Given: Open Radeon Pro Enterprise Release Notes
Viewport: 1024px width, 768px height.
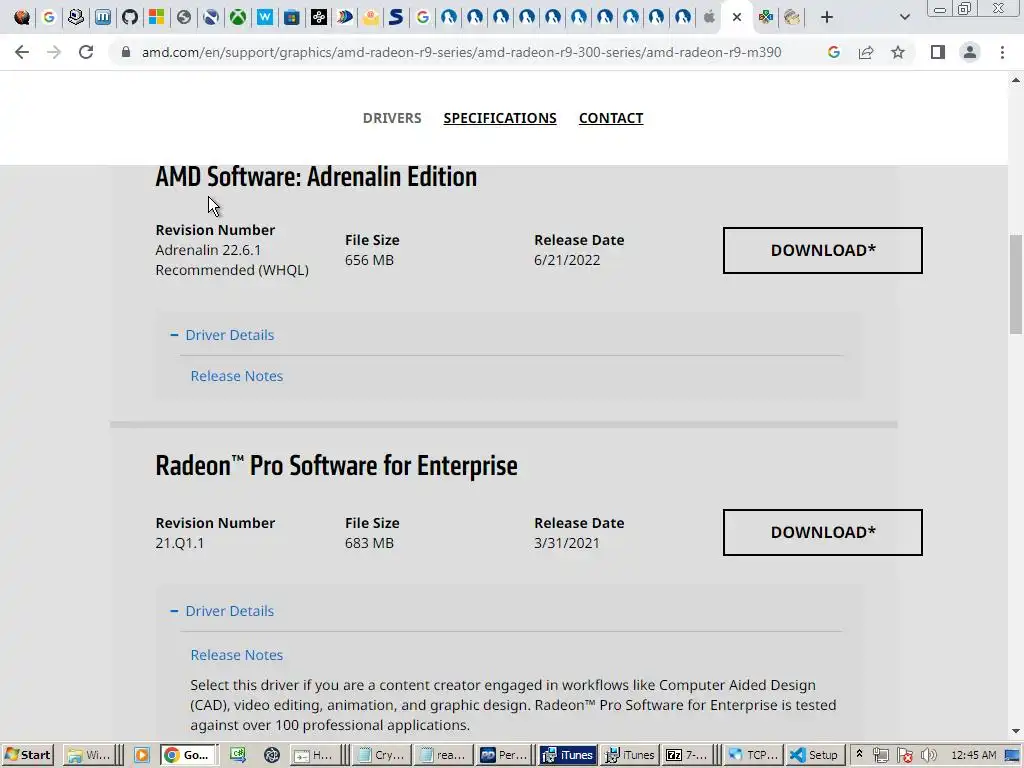Looking at the screenshot, I should point(237,655).
